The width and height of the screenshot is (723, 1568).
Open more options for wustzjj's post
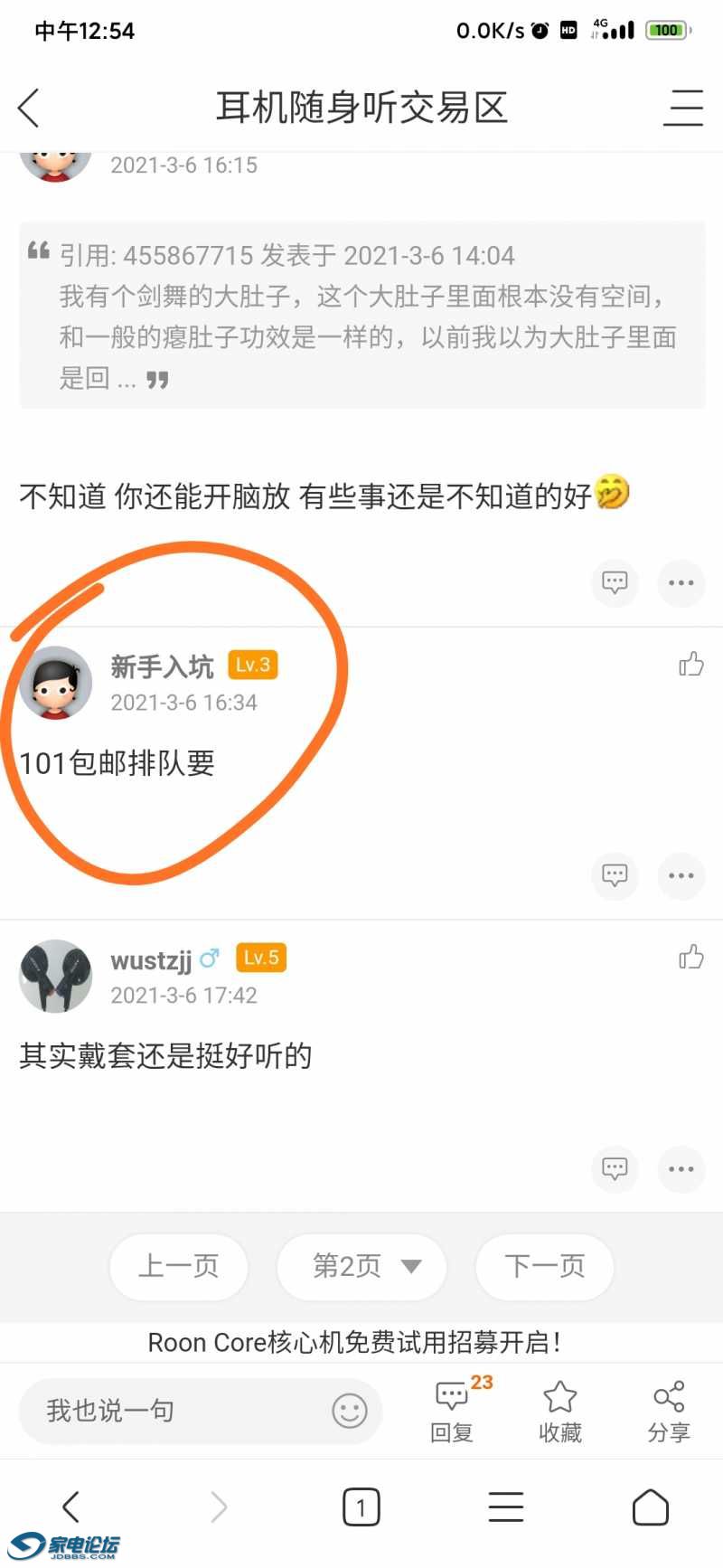[x=681, y=1168]
